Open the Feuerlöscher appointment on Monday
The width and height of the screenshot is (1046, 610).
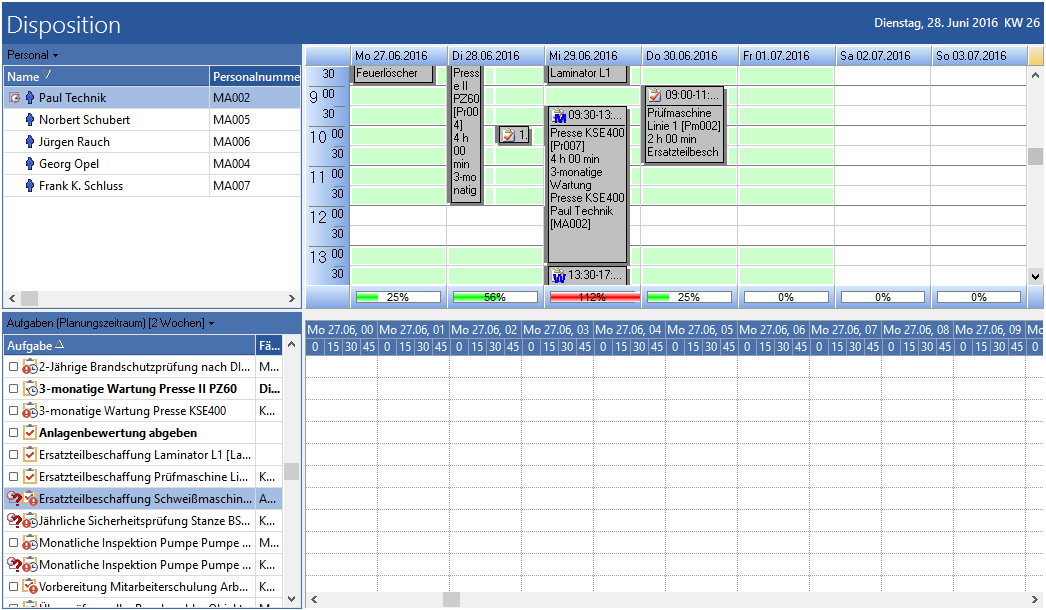tap(393, 74)
